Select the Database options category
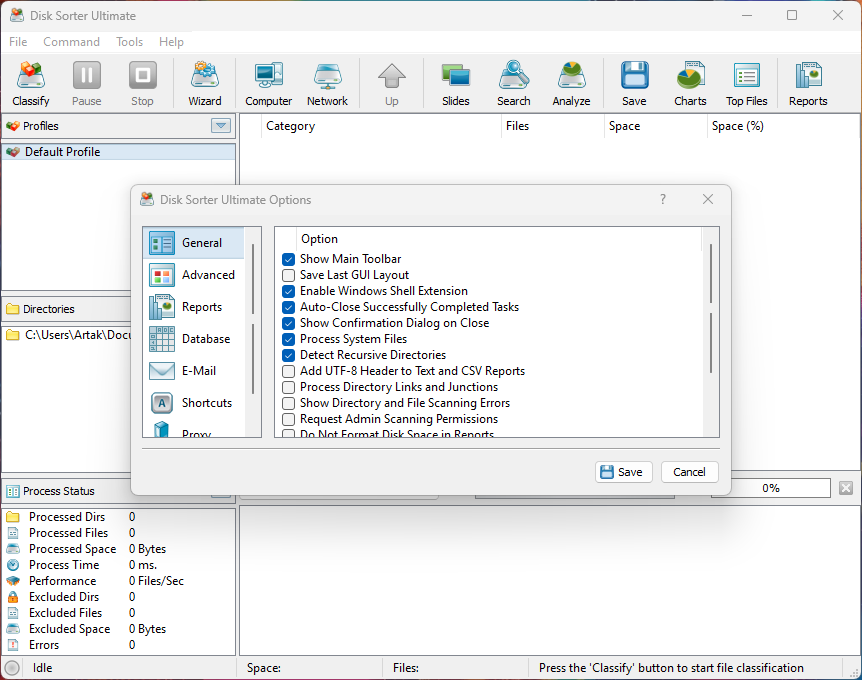This screenshot has width=862, height=680. 194,339
